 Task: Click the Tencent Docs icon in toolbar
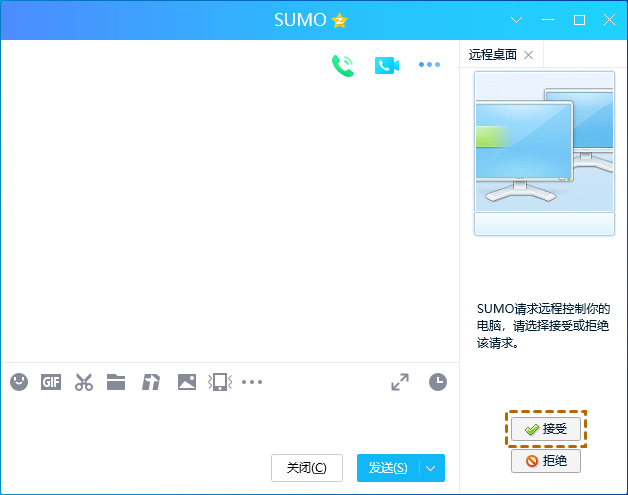[x=151, y=382]
